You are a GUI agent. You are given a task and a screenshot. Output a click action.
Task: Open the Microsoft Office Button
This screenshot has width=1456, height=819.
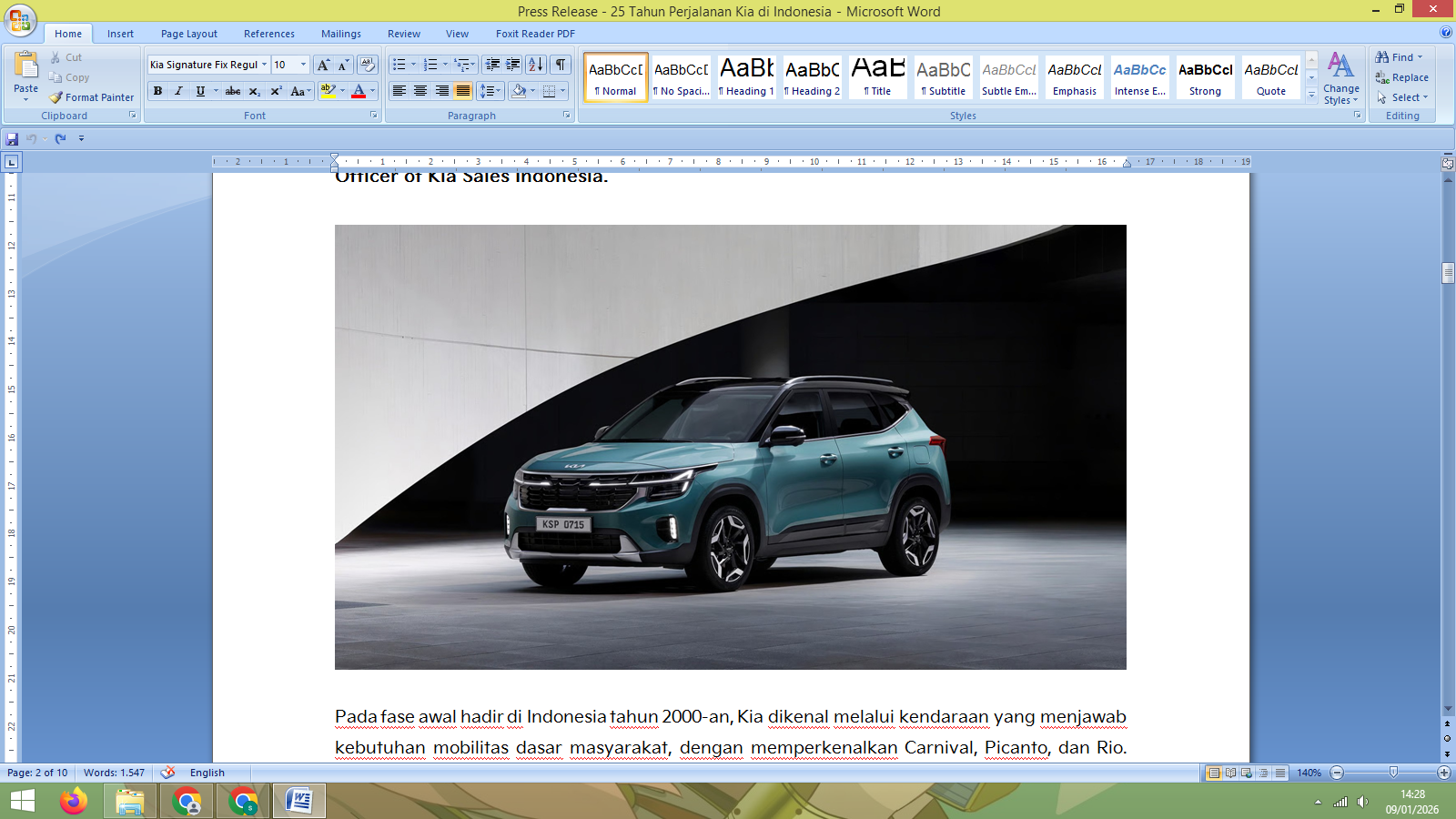[19, 19]
